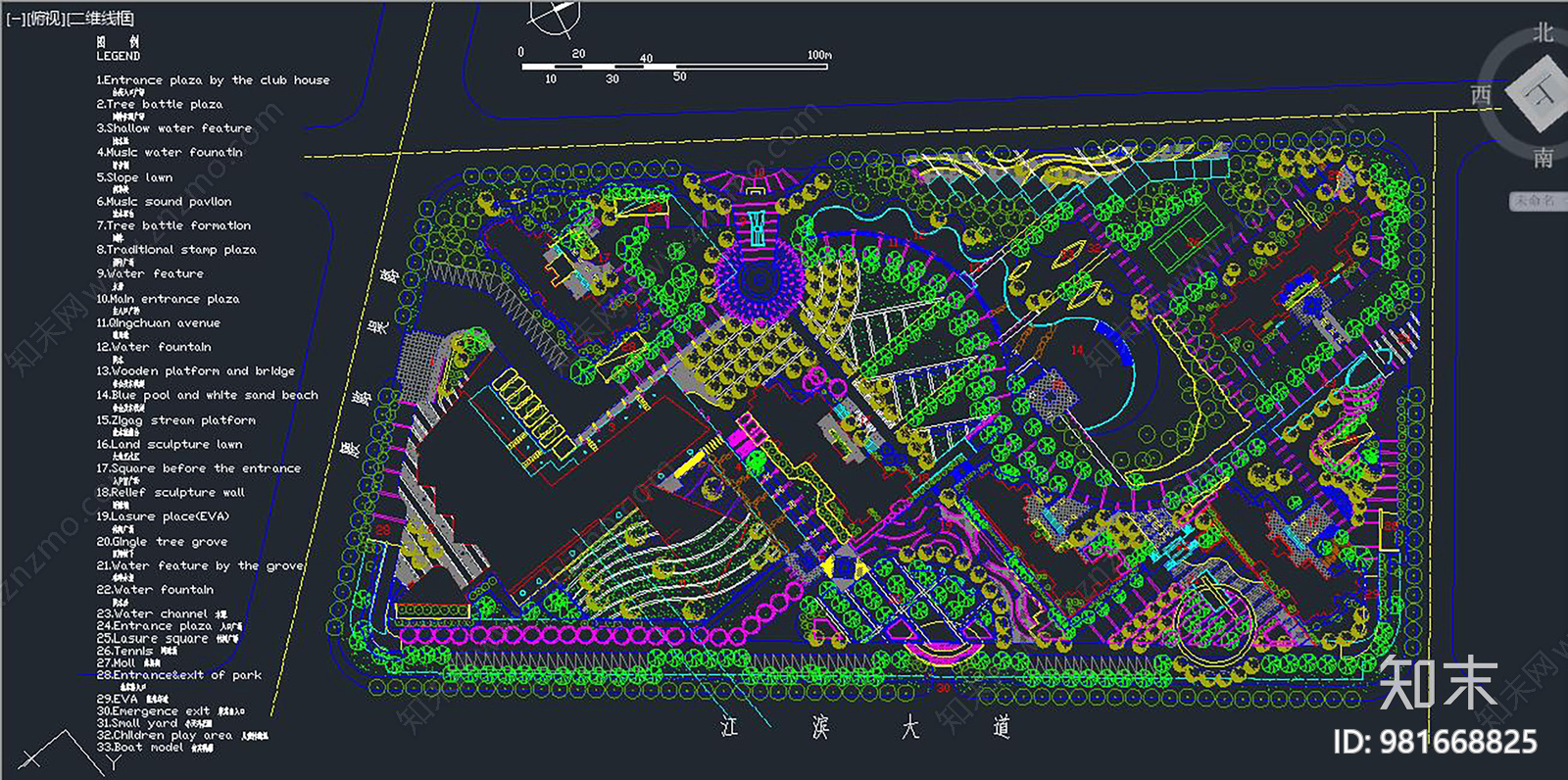Select the magenta circular plaza in the plan
1568x780 pixels.
tap(759, 280)
